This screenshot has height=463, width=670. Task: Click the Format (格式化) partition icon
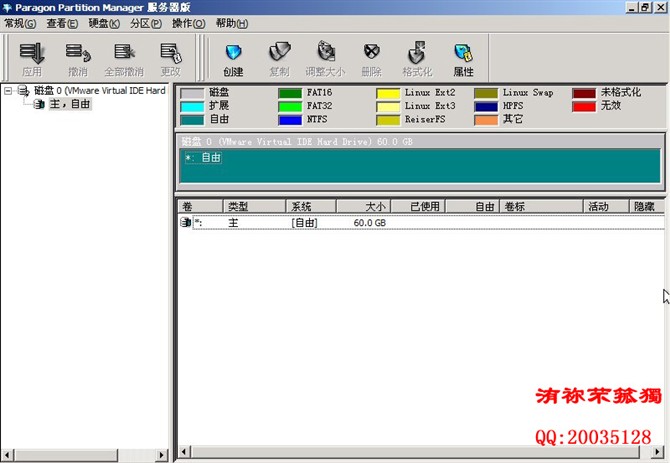pyautogui.click(x=417, y=53)
